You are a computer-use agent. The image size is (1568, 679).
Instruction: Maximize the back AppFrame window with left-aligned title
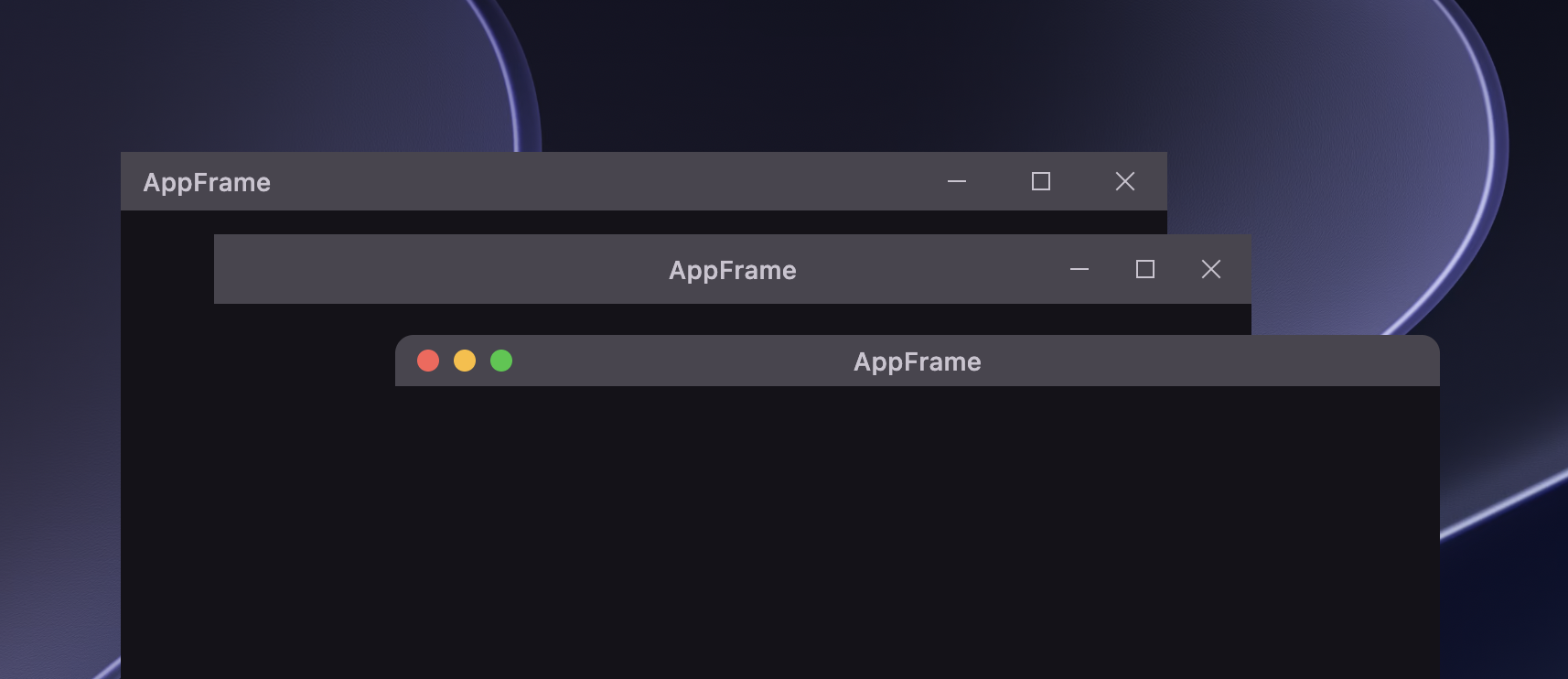coord(1041,181)
